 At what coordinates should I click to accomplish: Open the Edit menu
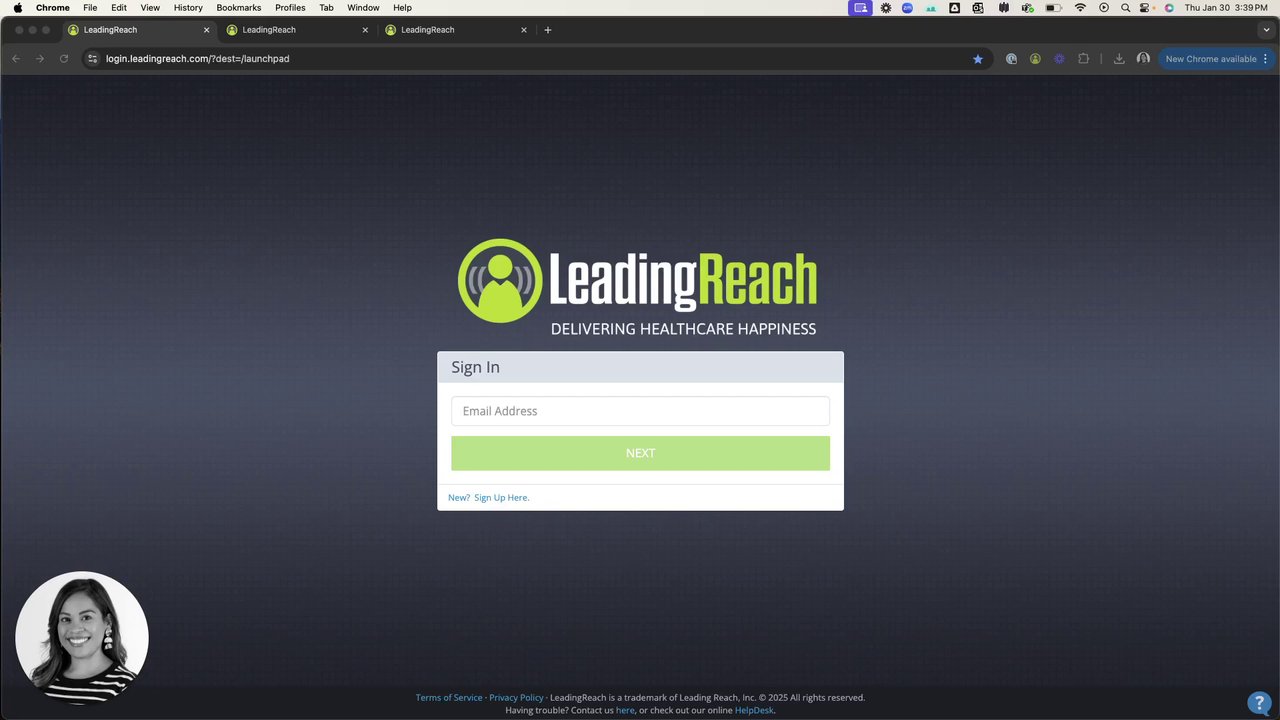tap(119, 8)
